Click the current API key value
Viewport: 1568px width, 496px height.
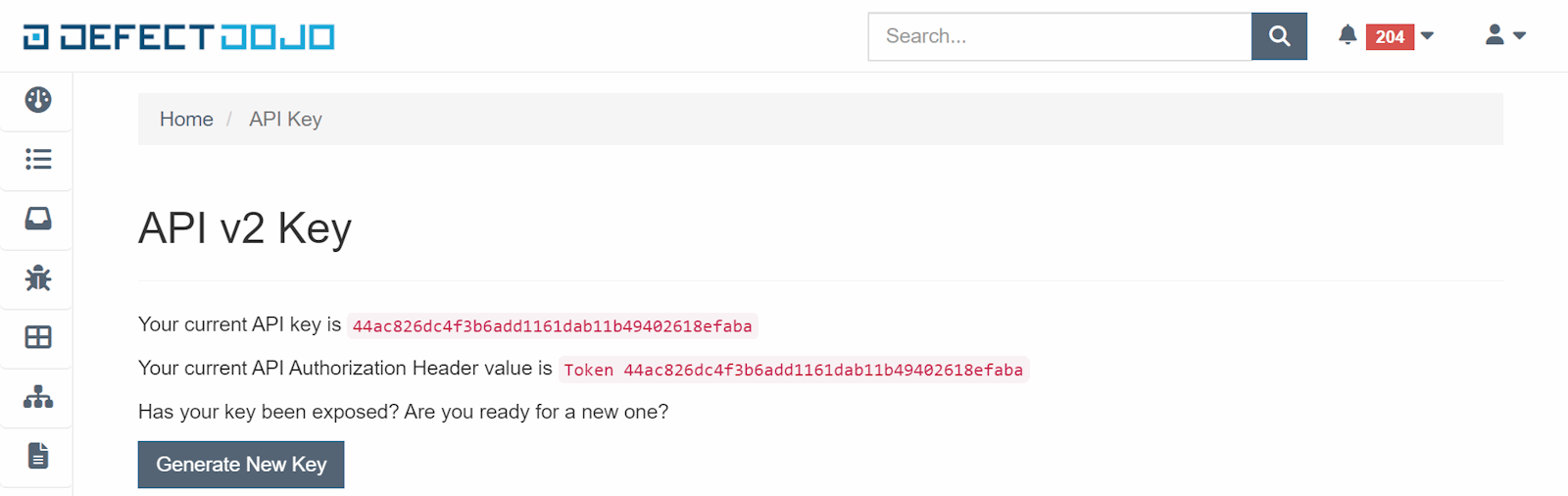coord(552,326)
